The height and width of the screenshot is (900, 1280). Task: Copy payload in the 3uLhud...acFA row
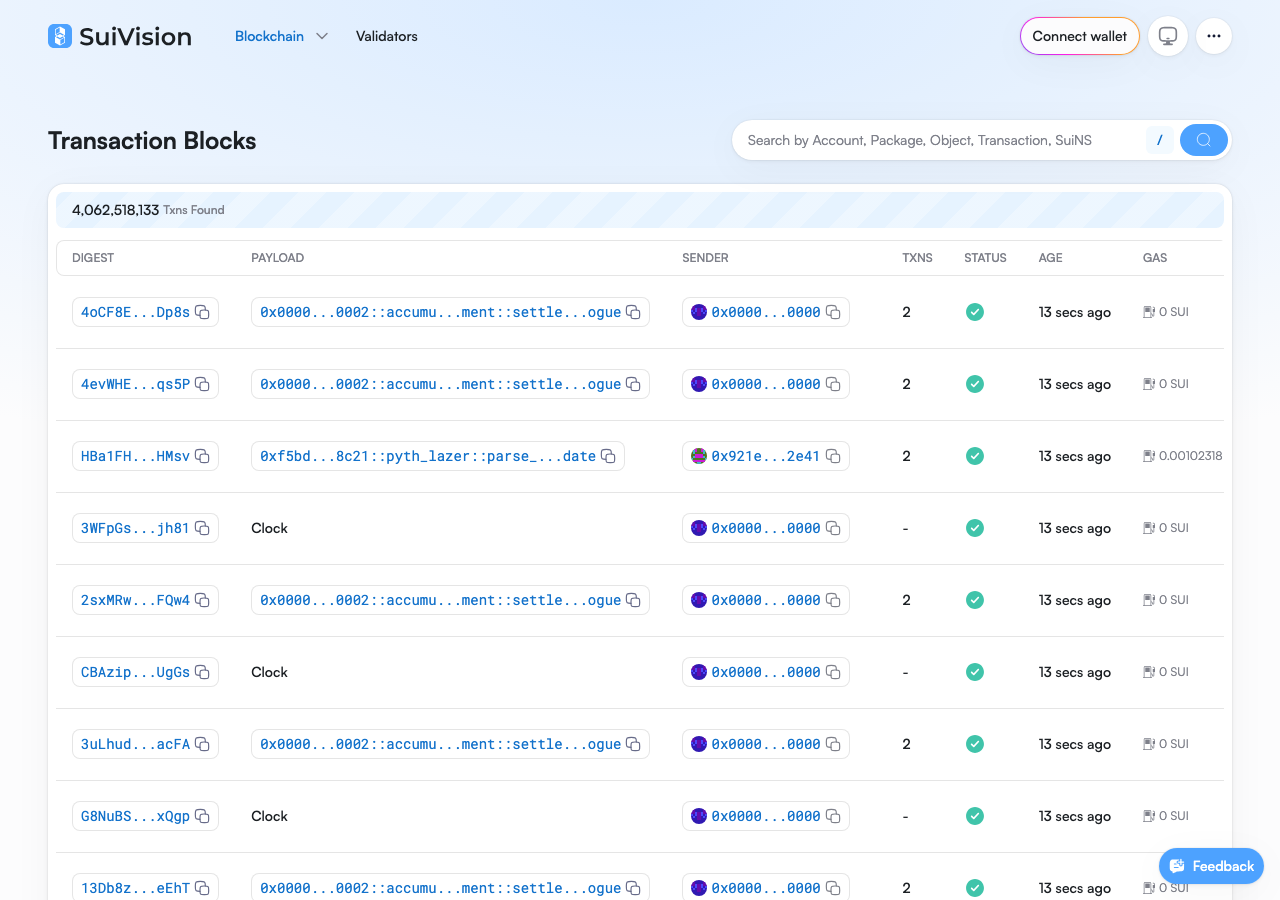click(633, 744)
